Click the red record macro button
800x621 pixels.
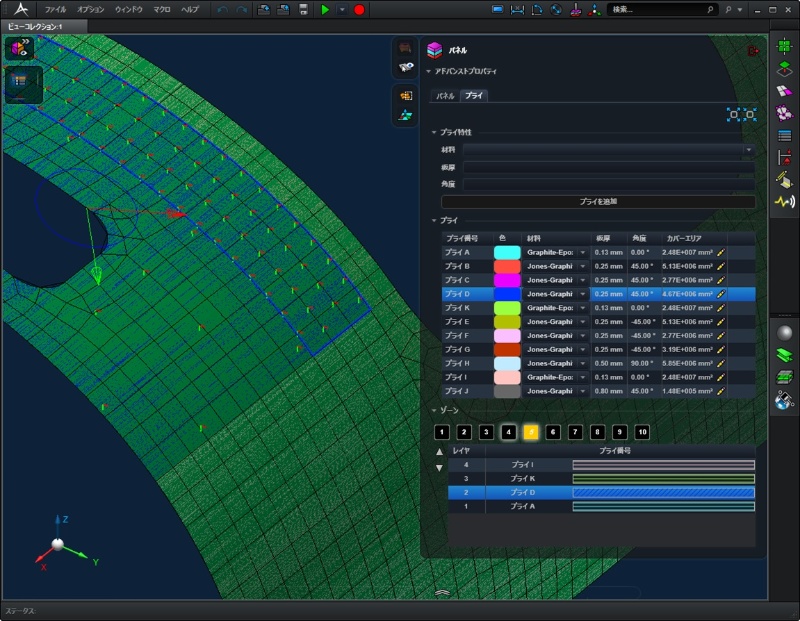[359, 9]
